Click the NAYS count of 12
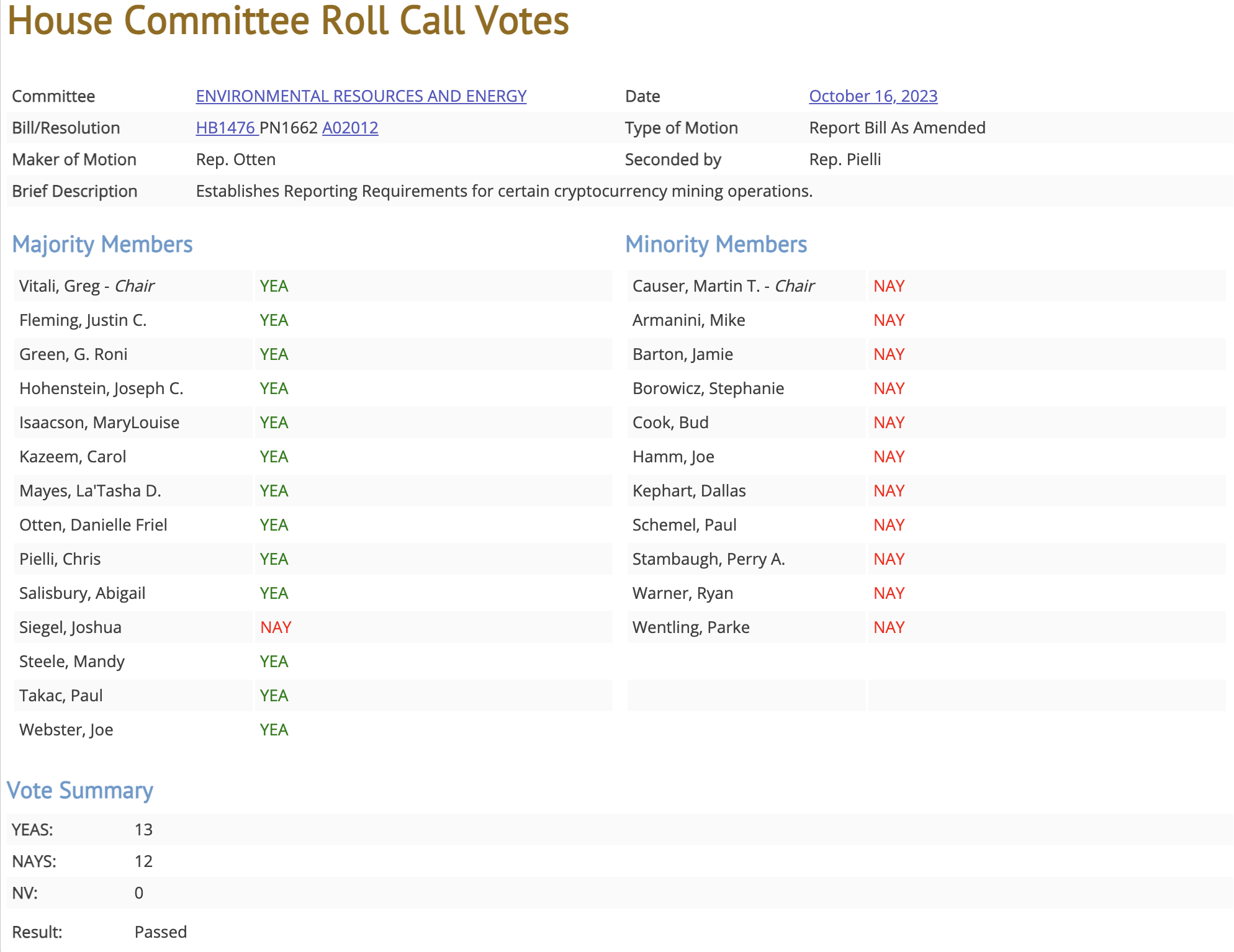1234x952 pixels. pos(143,861)
